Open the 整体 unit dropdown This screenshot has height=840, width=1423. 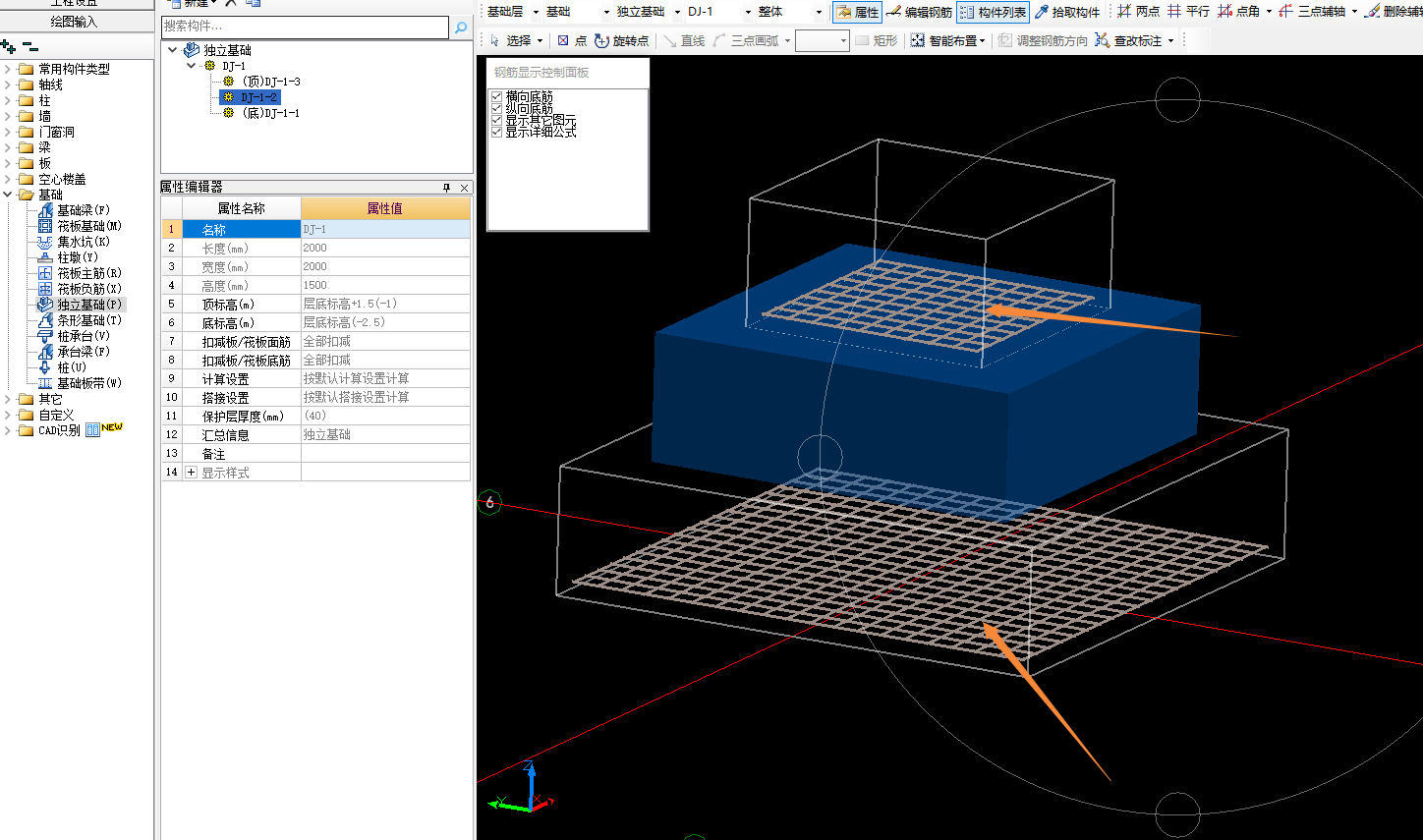point(819,12)
